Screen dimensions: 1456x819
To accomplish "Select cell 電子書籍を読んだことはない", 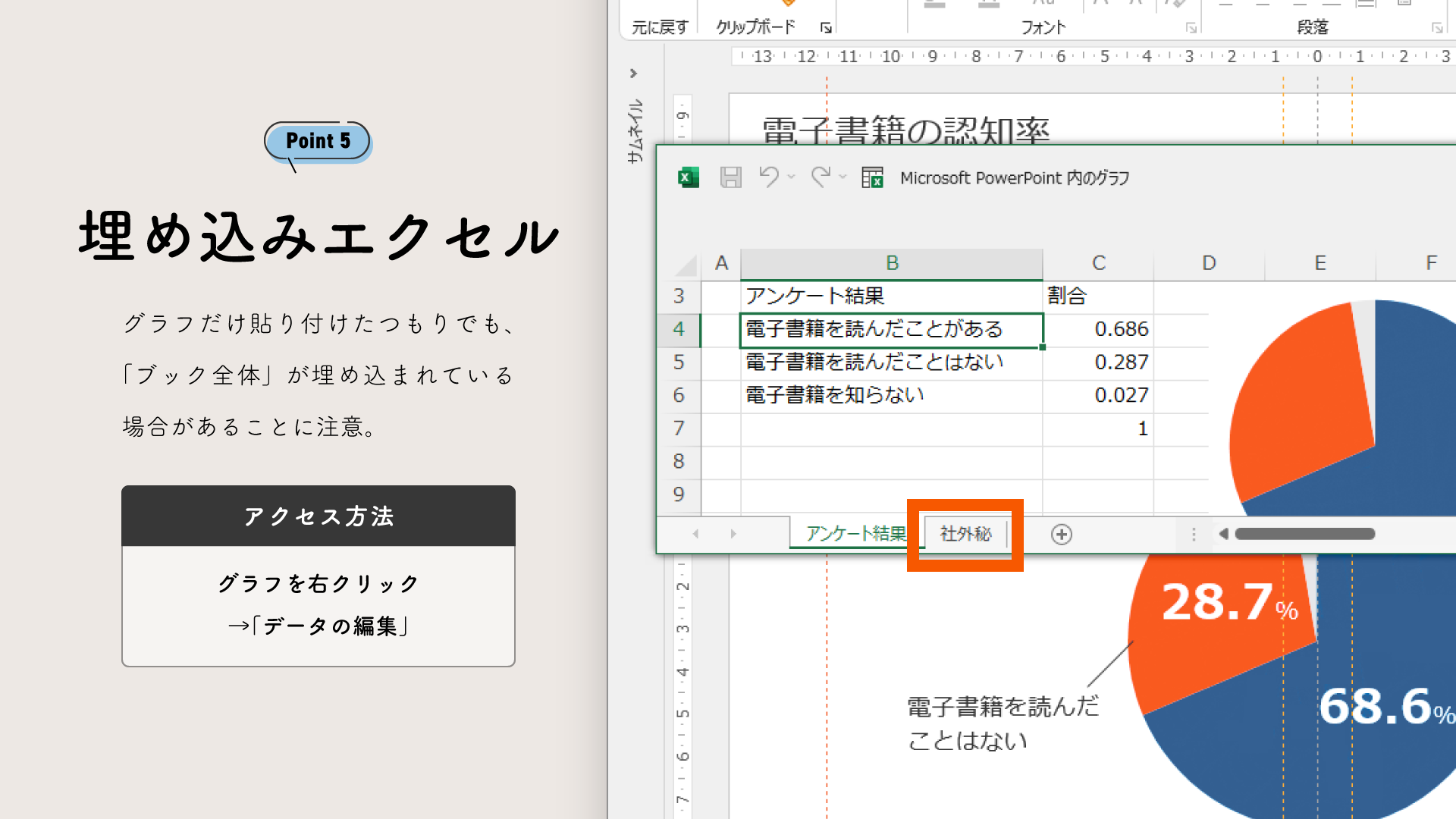I will (892, 362).
